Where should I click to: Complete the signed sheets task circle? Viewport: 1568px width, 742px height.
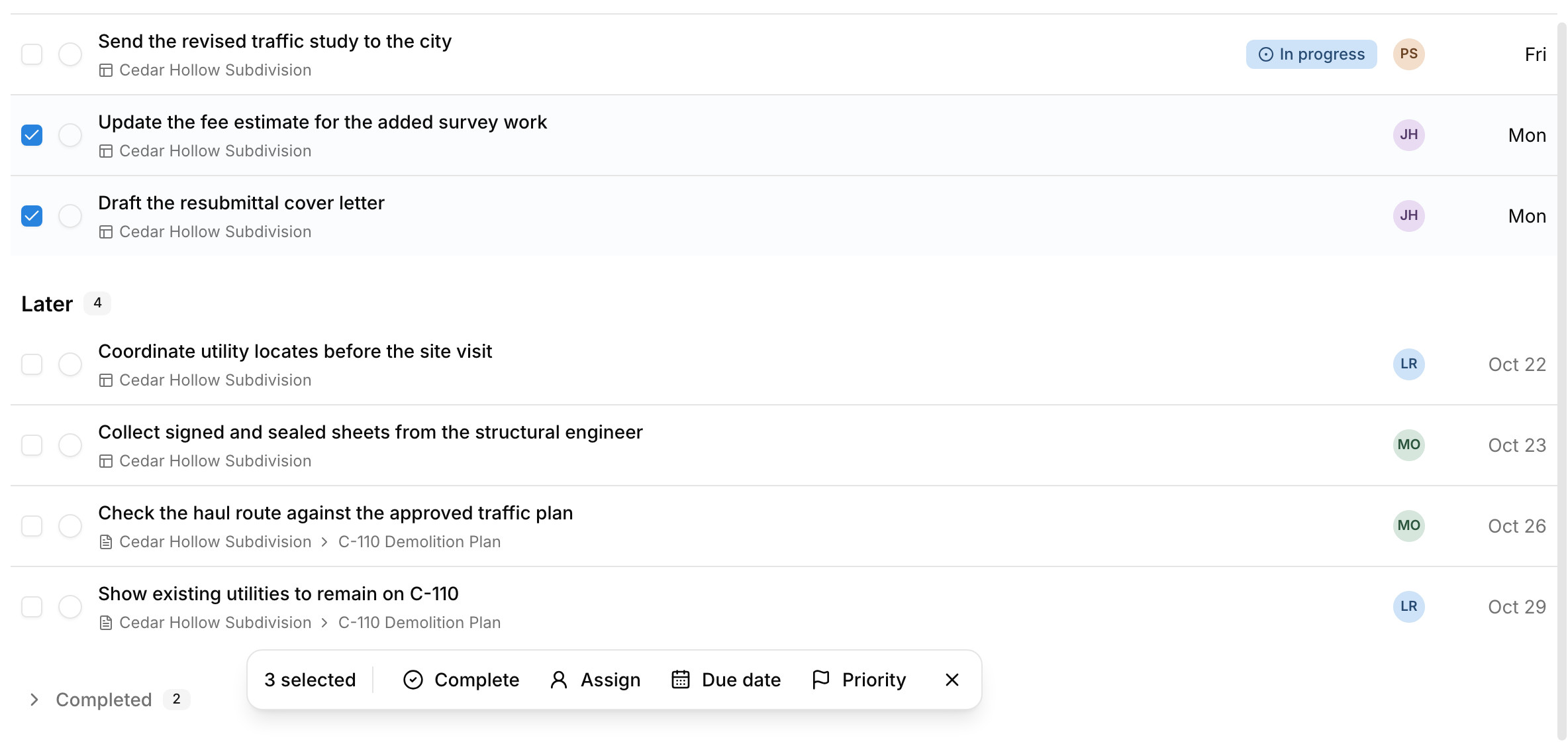coord(70,445)
